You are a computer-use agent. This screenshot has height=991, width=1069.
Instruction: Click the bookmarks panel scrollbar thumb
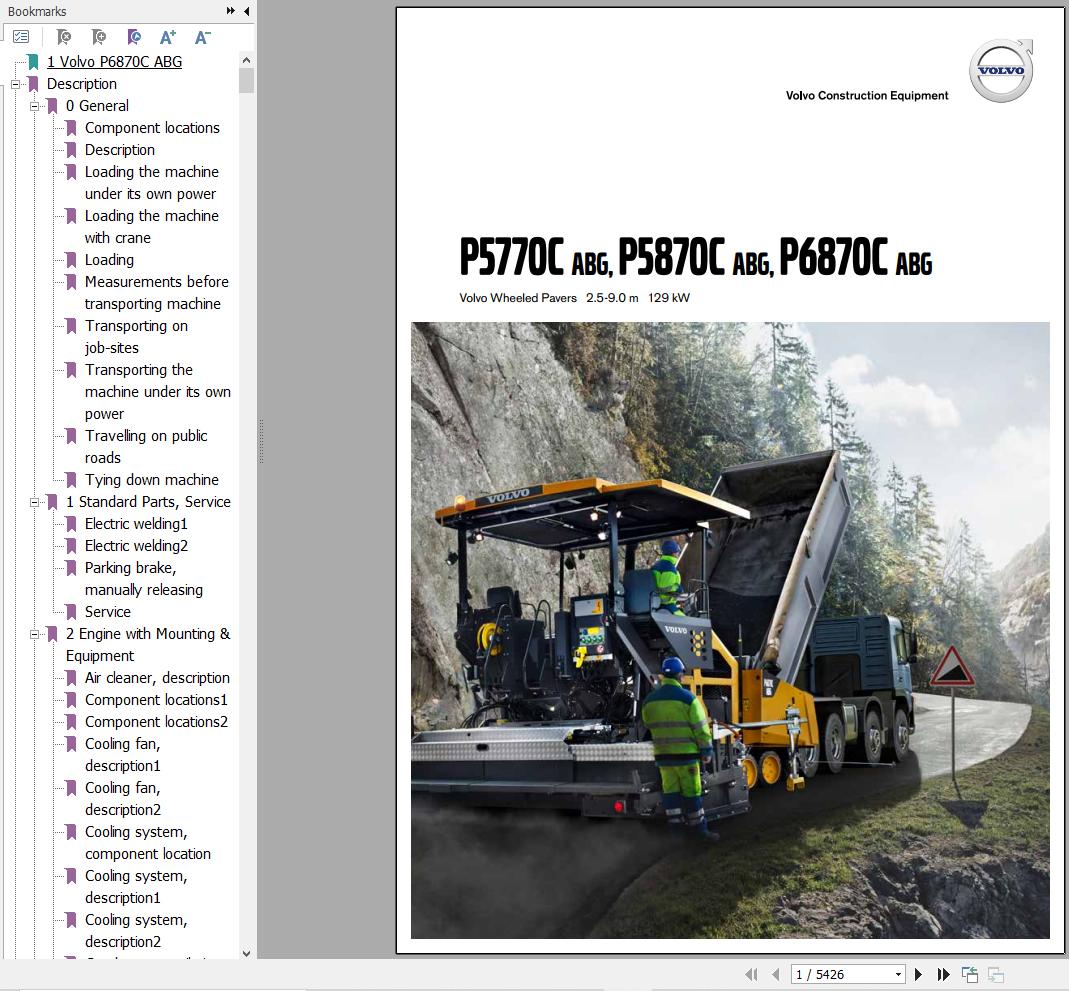[x=246, y=80]
